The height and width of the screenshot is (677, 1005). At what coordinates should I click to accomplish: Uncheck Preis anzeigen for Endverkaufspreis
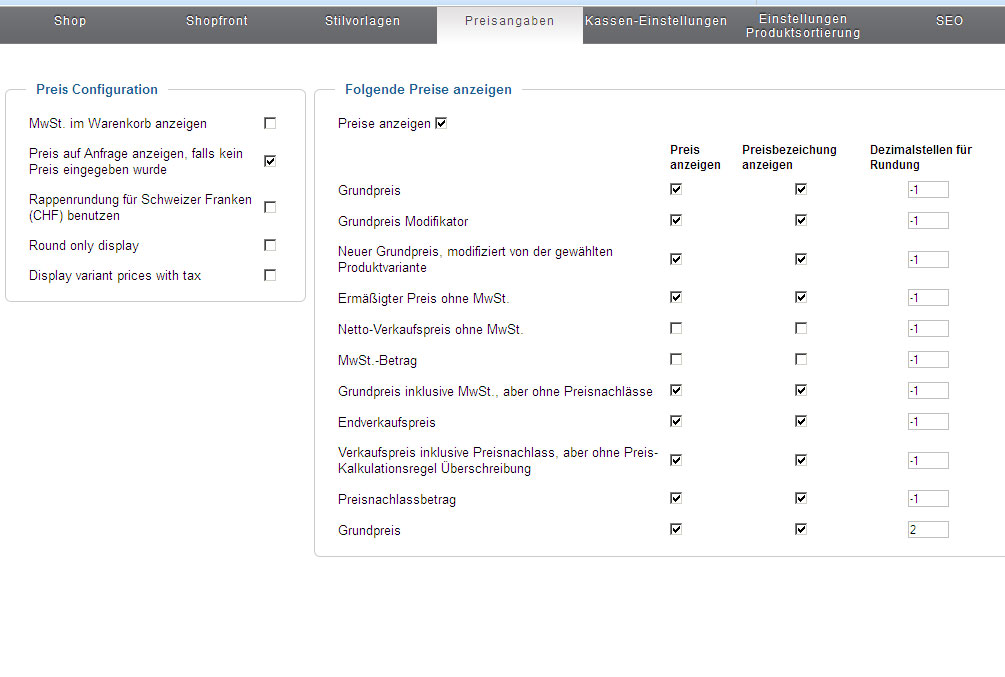pyautogui.click(x=676, y=421)
